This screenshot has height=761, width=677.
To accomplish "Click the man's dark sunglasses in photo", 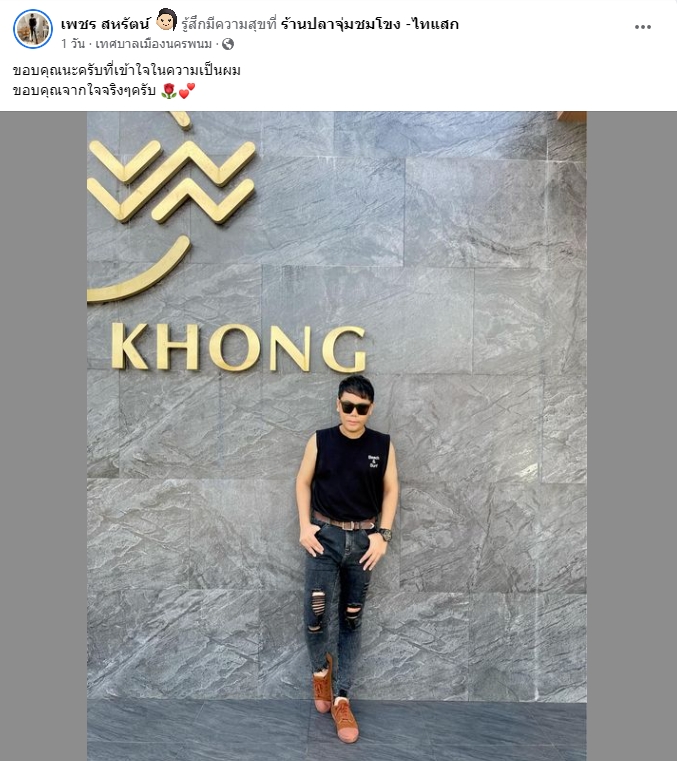I will (355, 407).
